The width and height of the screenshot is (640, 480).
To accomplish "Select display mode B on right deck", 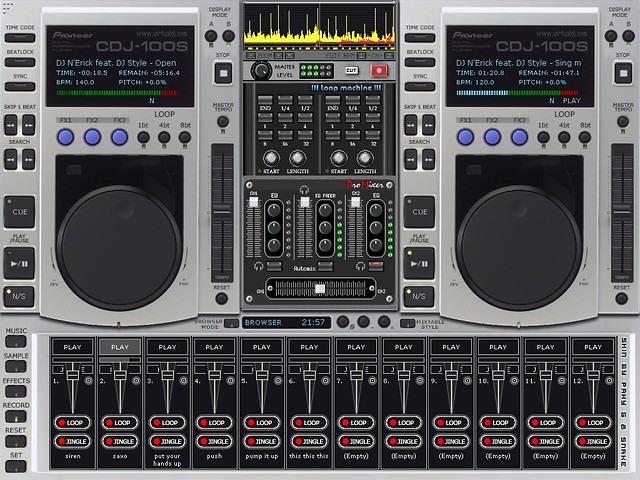I will click(x=629, y=36).
